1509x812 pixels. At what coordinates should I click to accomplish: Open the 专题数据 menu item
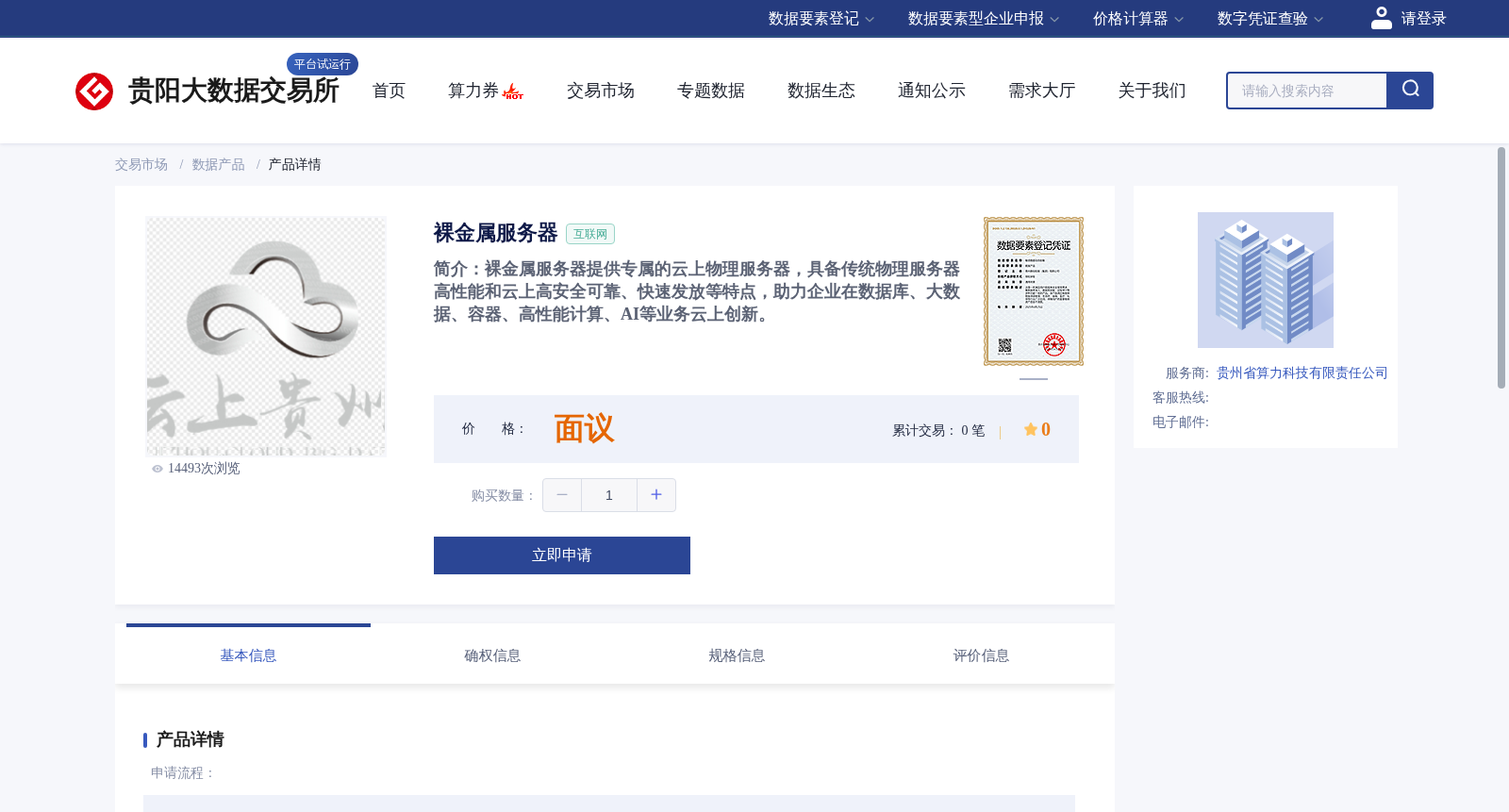tap(711, 91)
